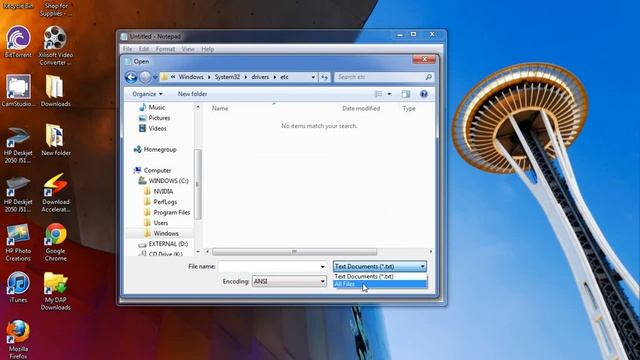Open the File name history dropdown
The height and width of the screenshot is (360, 640).
[x=322, y=267]
